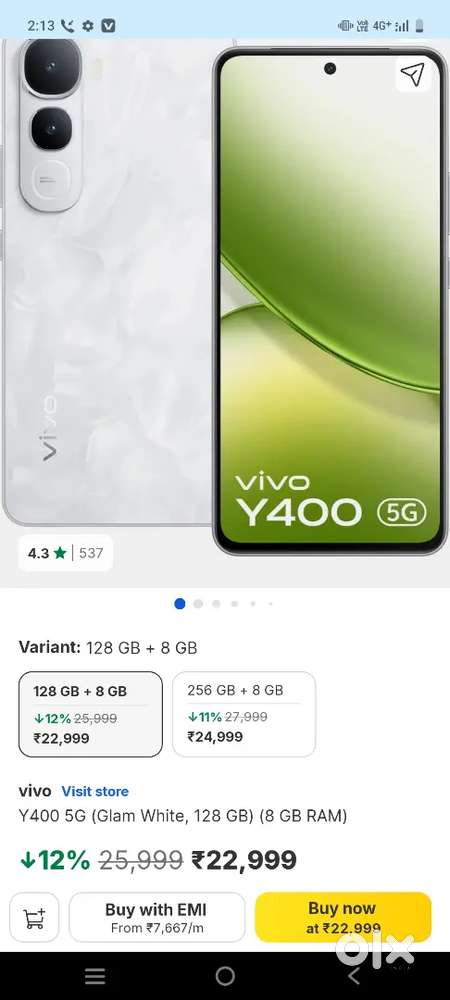Open the Visit store link
This screenshot has width=450, height=1000.
pyautogui.click(x=95, y=791)
